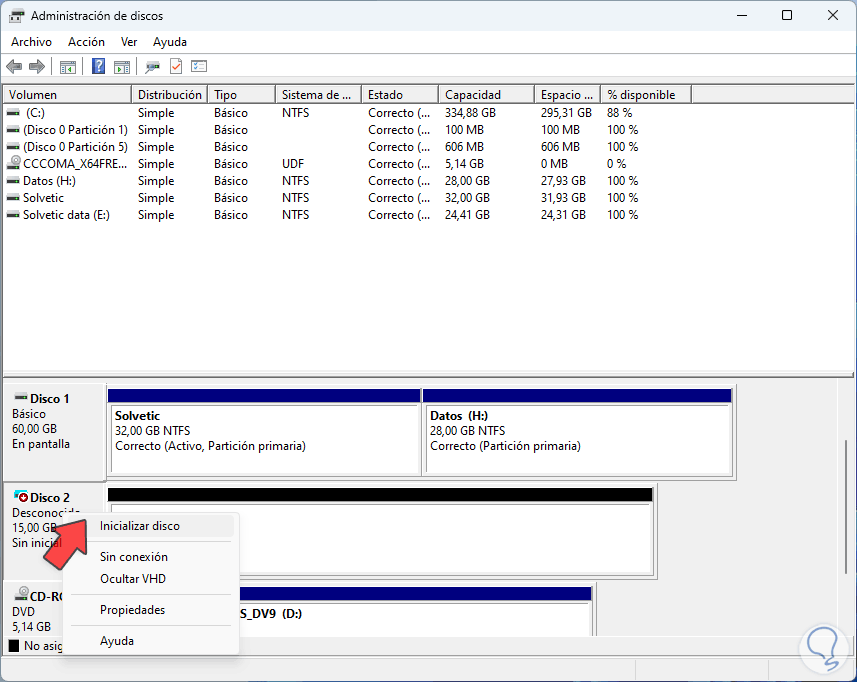
Task: Sort by the % disponible column header
Action: 646,95
